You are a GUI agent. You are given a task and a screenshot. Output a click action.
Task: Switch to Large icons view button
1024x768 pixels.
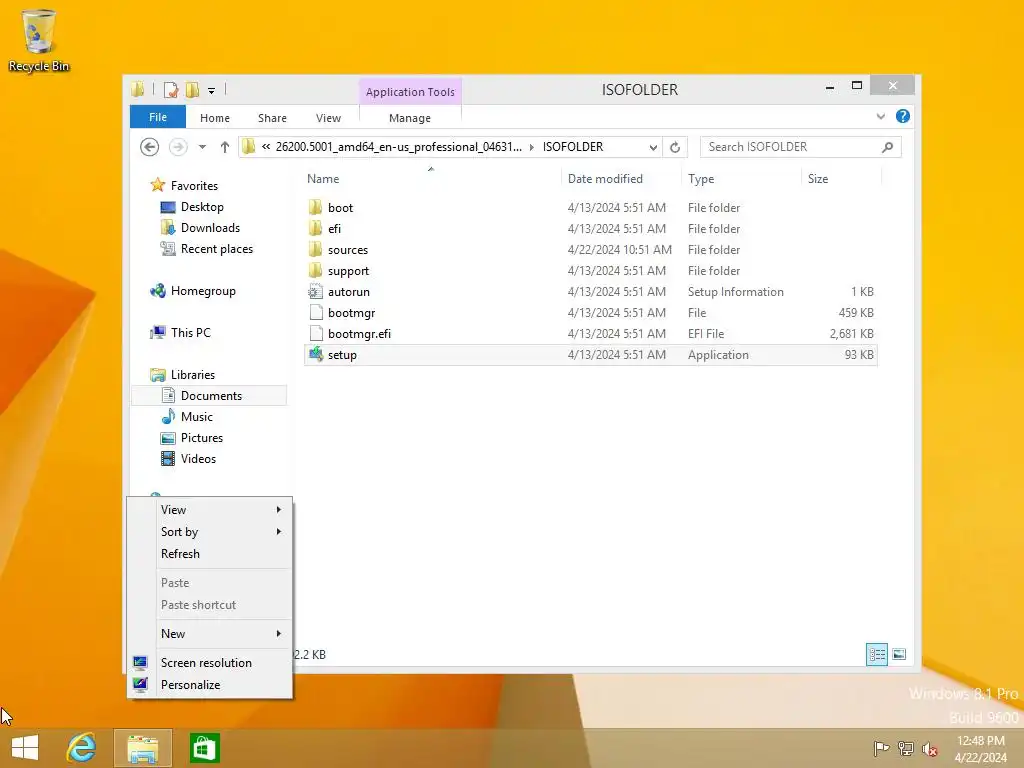coord(899,654)
